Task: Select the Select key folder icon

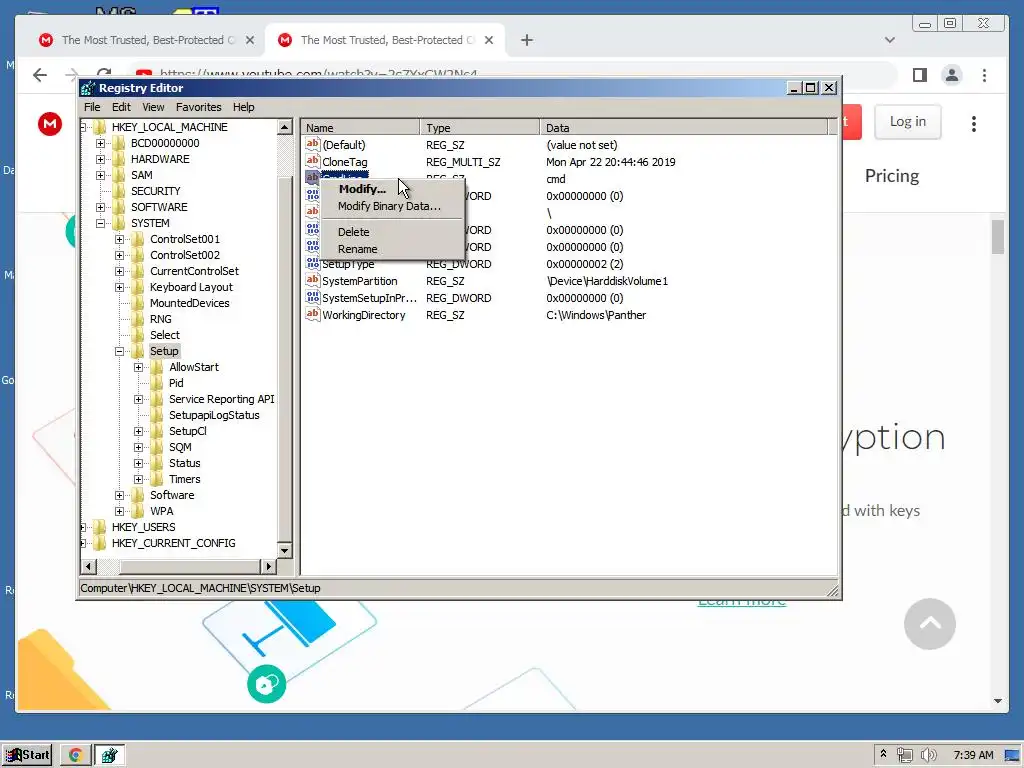Action: click(x=138, y=335)
